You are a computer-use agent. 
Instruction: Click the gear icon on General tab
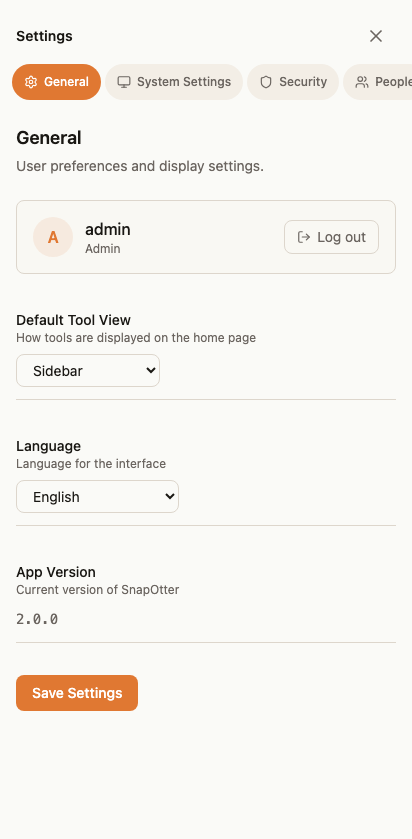(x=31, y=82)
